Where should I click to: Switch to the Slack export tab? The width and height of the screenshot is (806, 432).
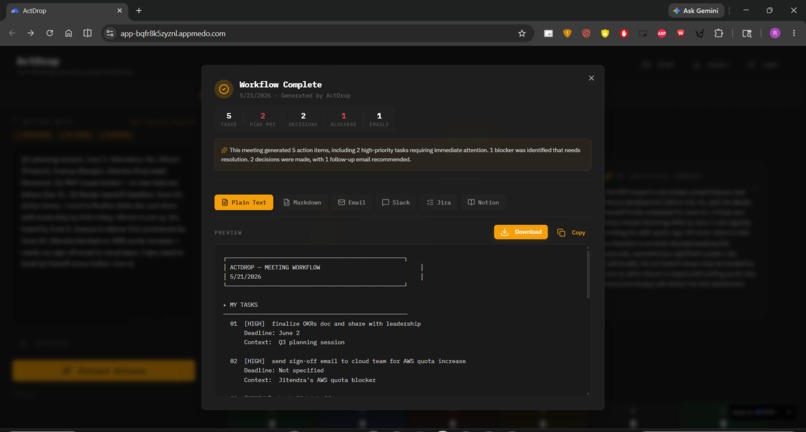(396, 202)
